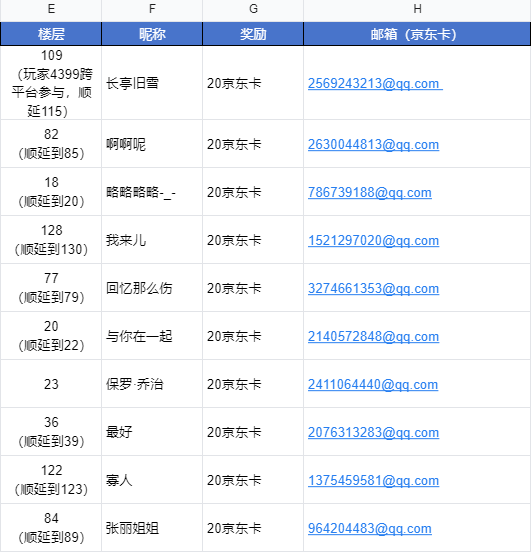Image resolution: width=531 pixels, height=552 pixels.
Task: Select nickname cell 略略略略-_-
Action: [152, 192]
